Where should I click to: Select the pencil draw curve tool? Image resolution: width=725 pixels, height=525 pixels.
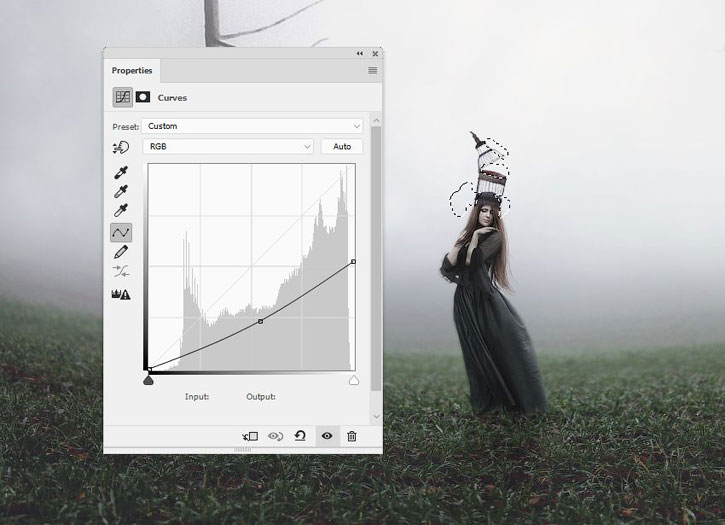pos(121,252)
